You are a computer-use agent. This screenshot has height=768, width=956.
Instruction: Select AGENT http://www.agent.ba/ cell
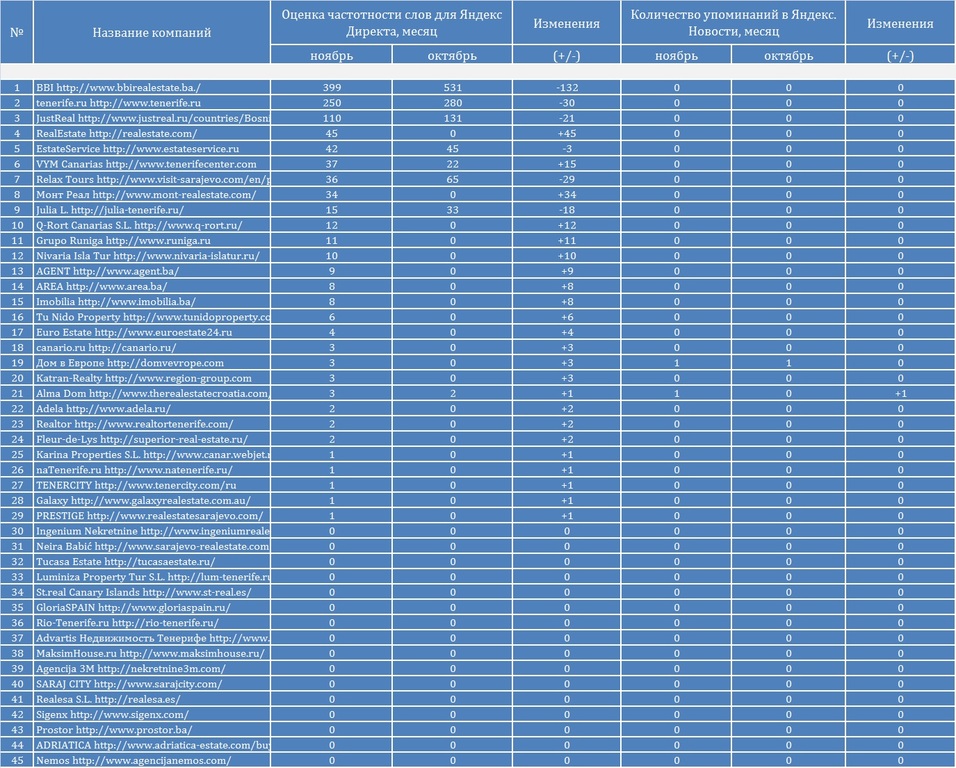152,271
